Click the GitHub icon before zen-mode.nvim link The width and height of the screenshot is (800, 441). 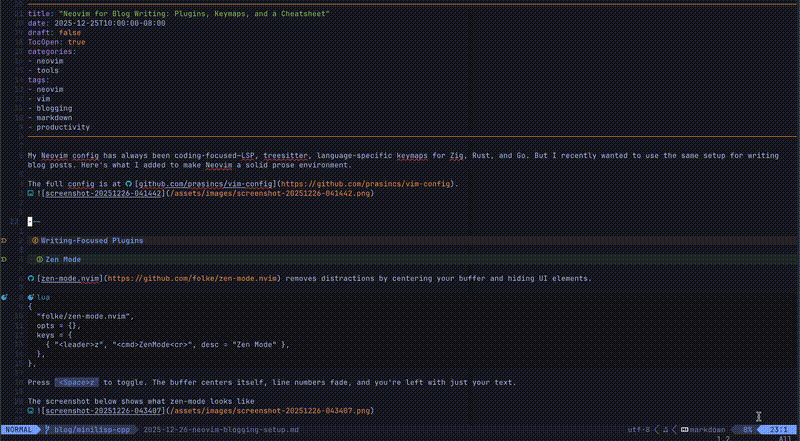pyautogui.click(x=31, y=278)
